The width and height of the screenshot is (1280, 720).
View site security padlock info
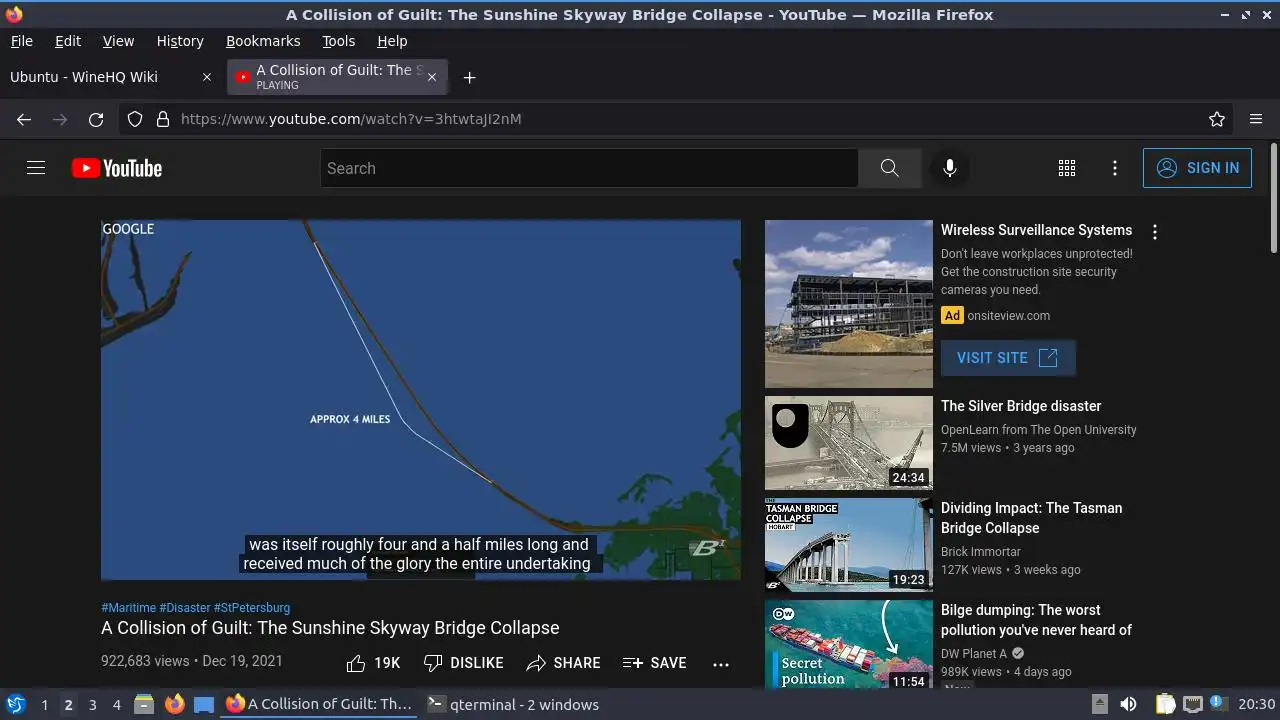coord(163,119)
